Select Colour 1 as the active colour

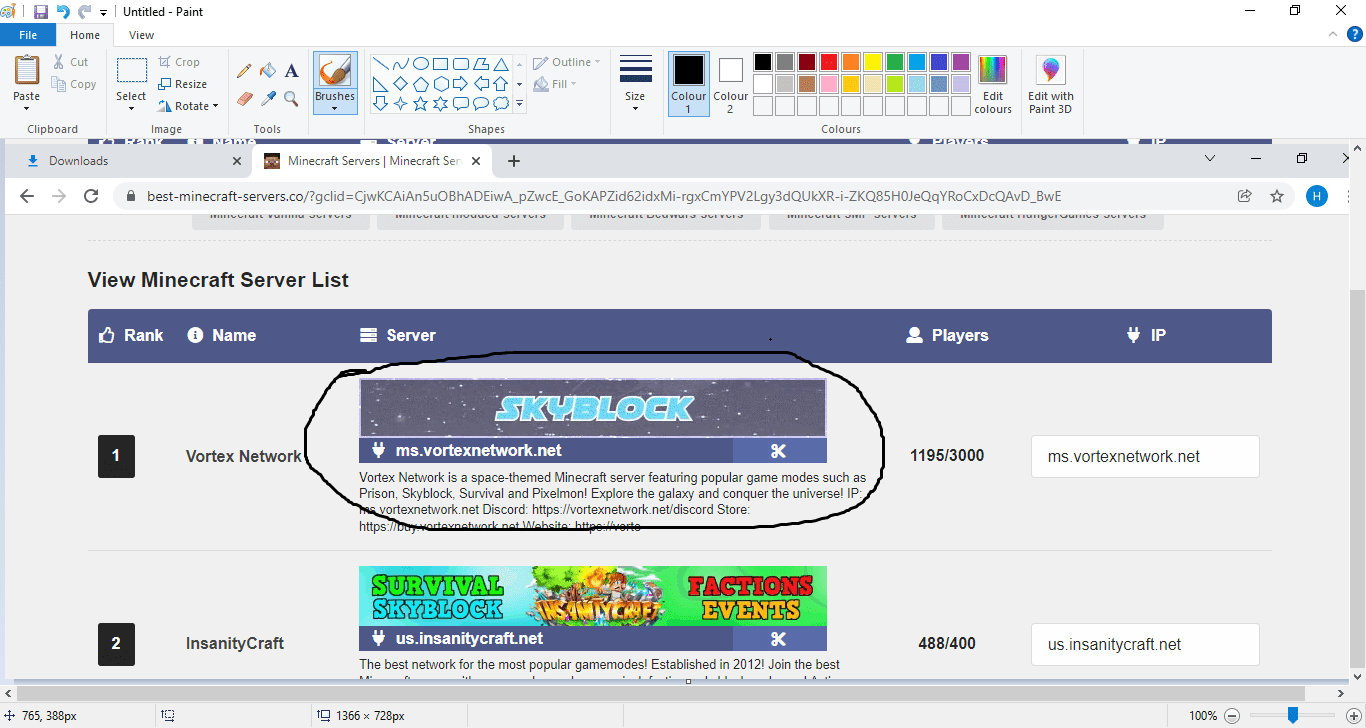tap(688, 84)
